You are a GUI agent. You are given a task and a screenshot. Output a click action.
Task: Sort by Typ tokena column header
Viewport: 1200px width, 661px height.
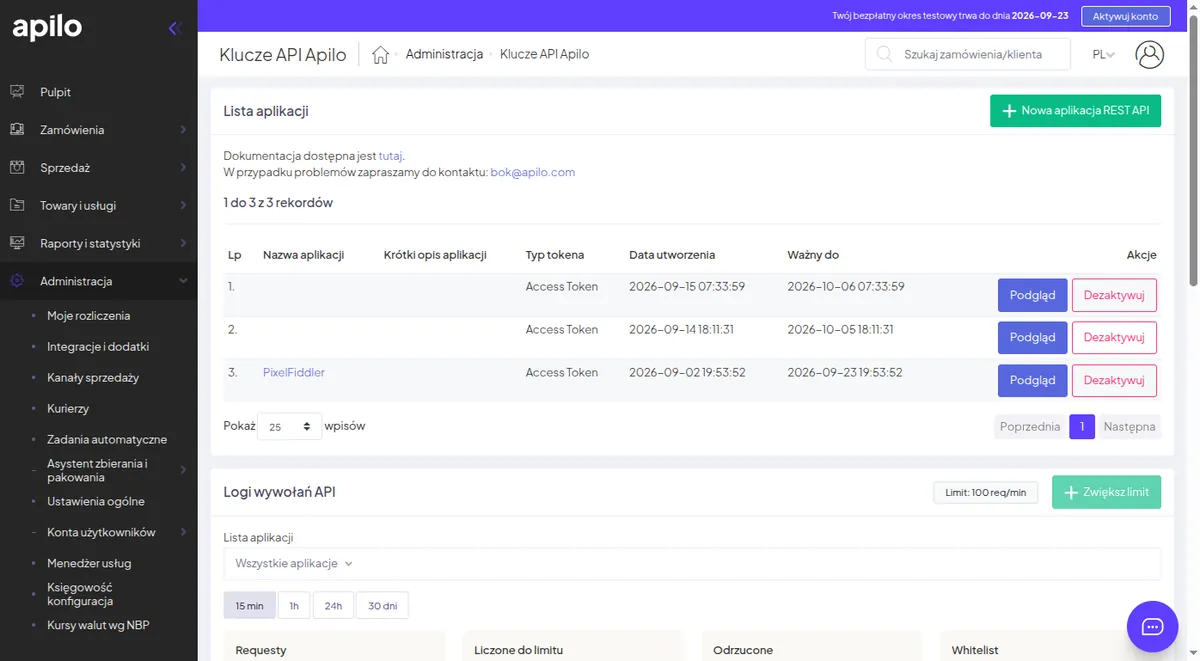pyautogui.click(x=555, y=255)
